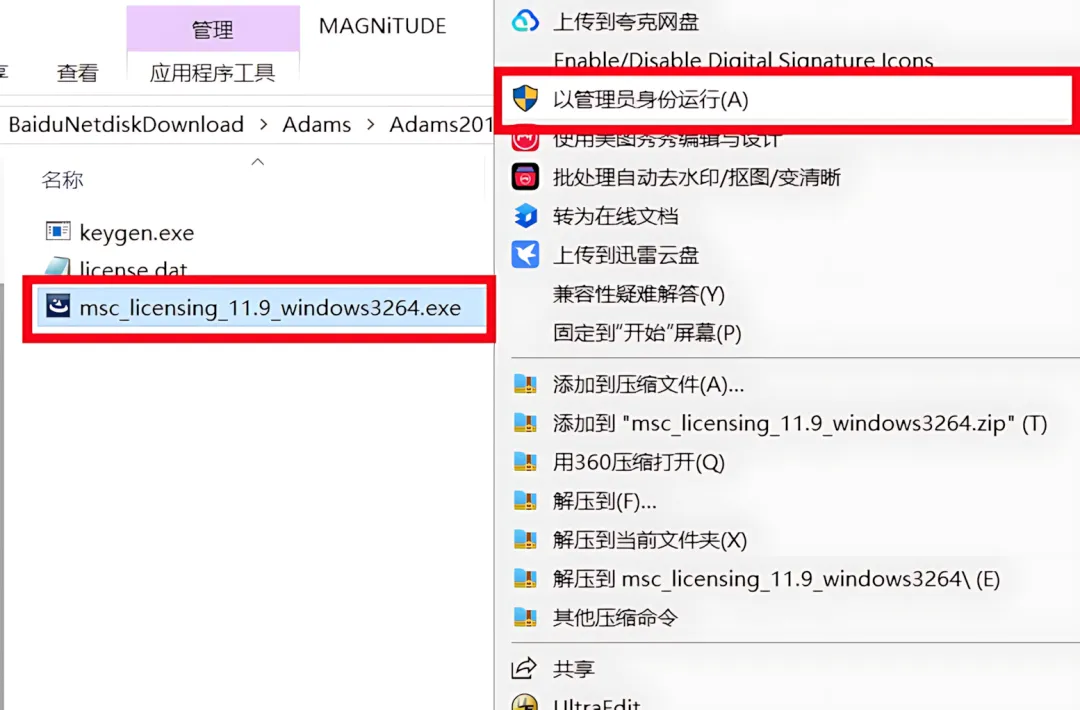Viewport: 1080px width, 710px height.
Task: Click the 360 zip icon beside 其他压缩命令
Action: pyautogui.click(x=525, y=617)
